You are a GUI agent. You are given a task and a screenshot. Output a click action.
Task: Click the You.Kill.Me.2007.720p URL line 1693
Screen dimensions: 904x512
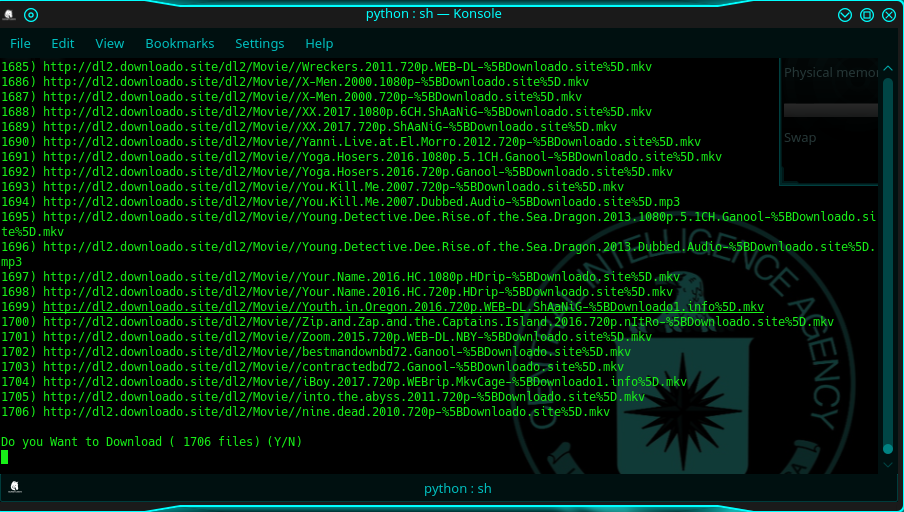(x=333, y=187)
